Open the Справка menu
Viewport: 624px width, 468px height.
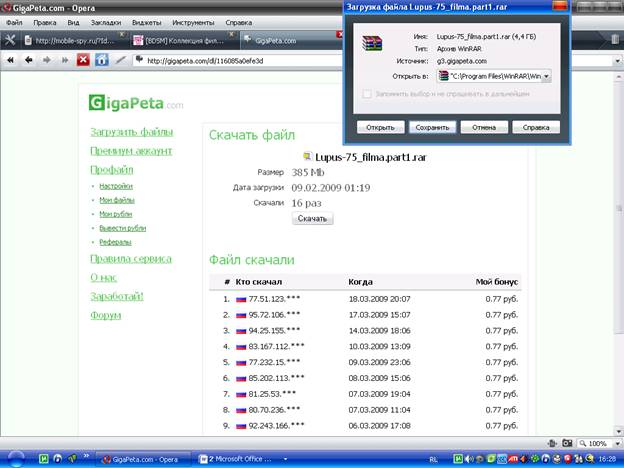click(x=238, y=23)
